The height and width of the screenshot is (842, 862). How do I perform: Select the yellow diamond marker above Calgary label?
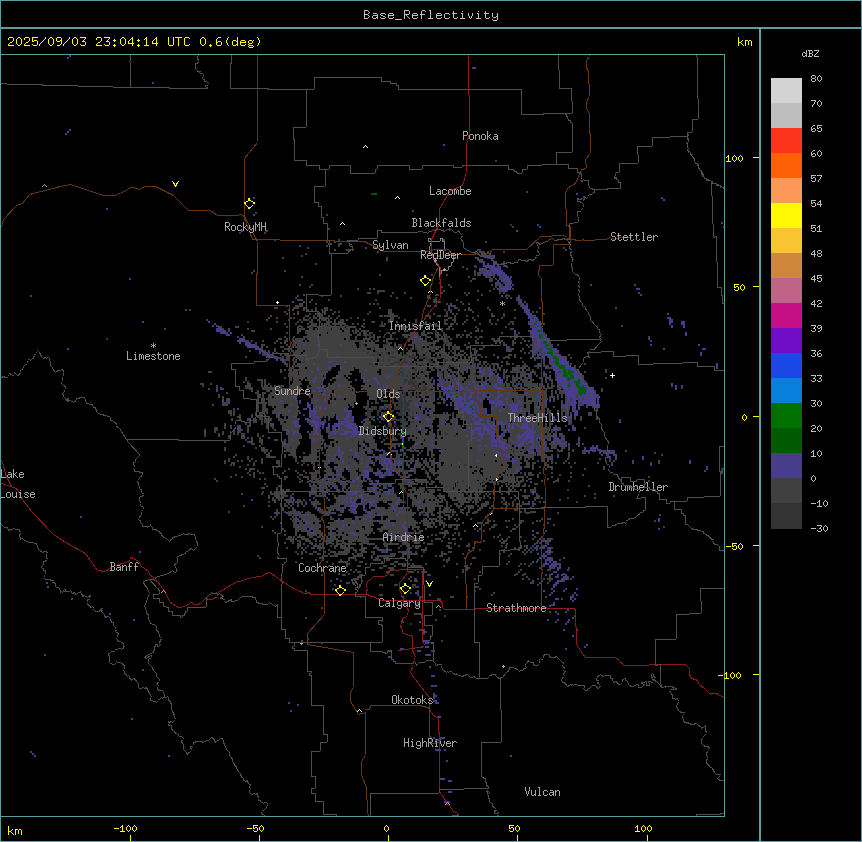click(405, 589)
